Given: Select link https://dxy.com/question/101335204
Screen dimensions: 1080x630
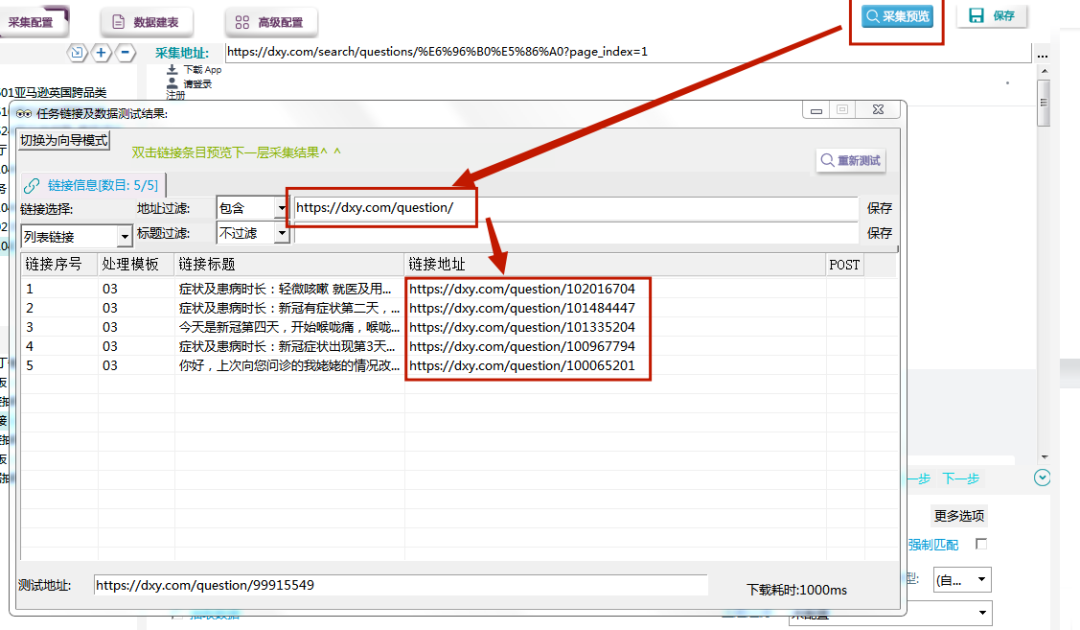Looking at the screenshot, I should (522, 328).
